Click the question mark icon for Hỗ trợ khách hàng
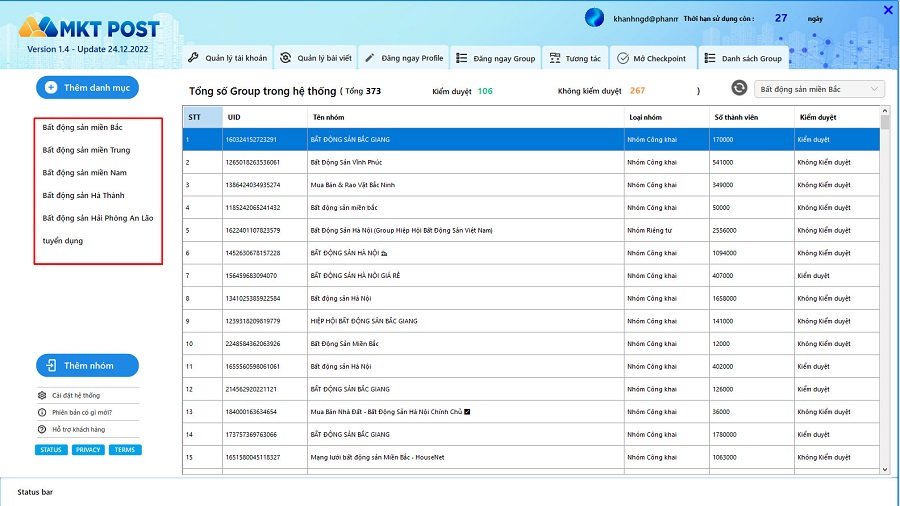The image size is (900, 506). 43,429
